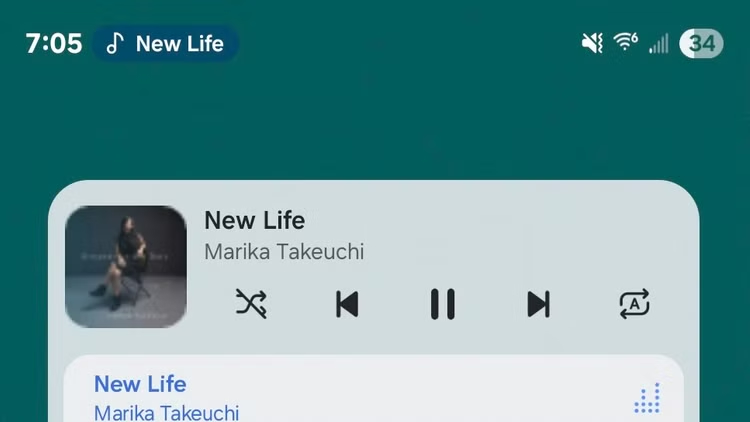Screen dimensions: 750x422
Task: Tap the Wi-Fi 6 status icon
Action: (x=626, y=42)
